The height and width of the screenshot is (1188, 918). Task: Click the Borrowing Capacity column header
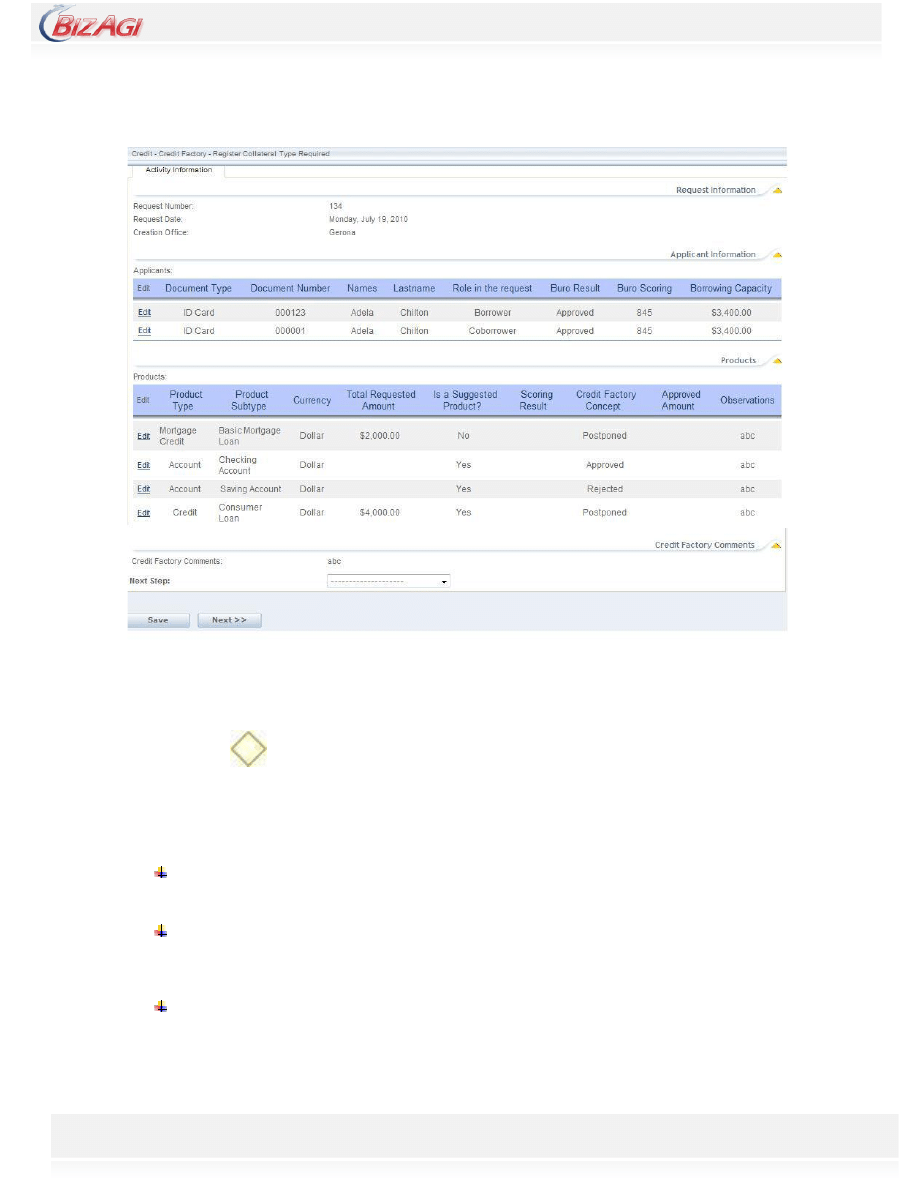[730, 288]
